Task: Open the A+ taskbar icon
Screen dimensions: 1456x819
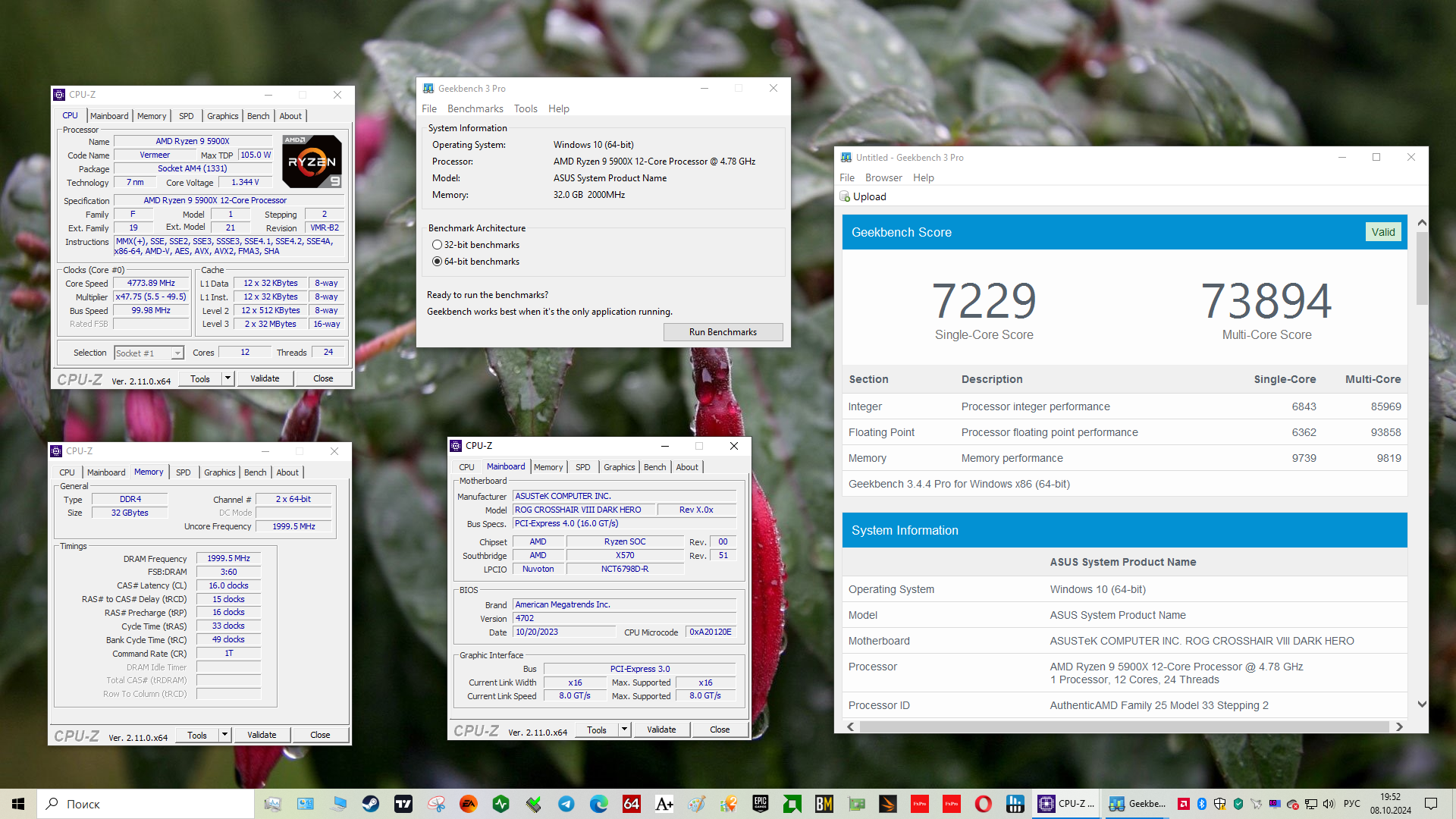Action: 664,804
